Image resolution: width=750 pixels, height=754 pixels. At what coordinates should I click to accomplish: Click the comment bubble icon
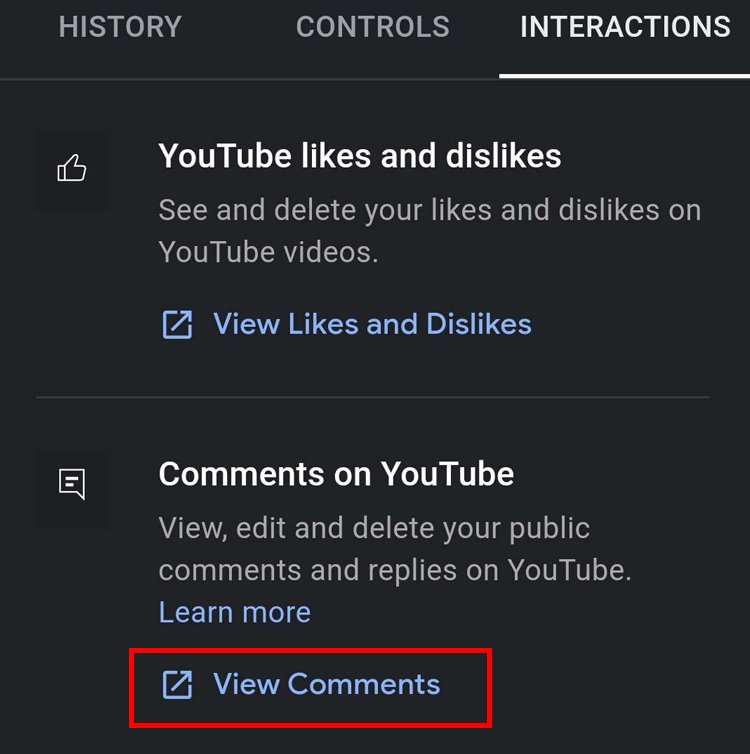point(72,485)
